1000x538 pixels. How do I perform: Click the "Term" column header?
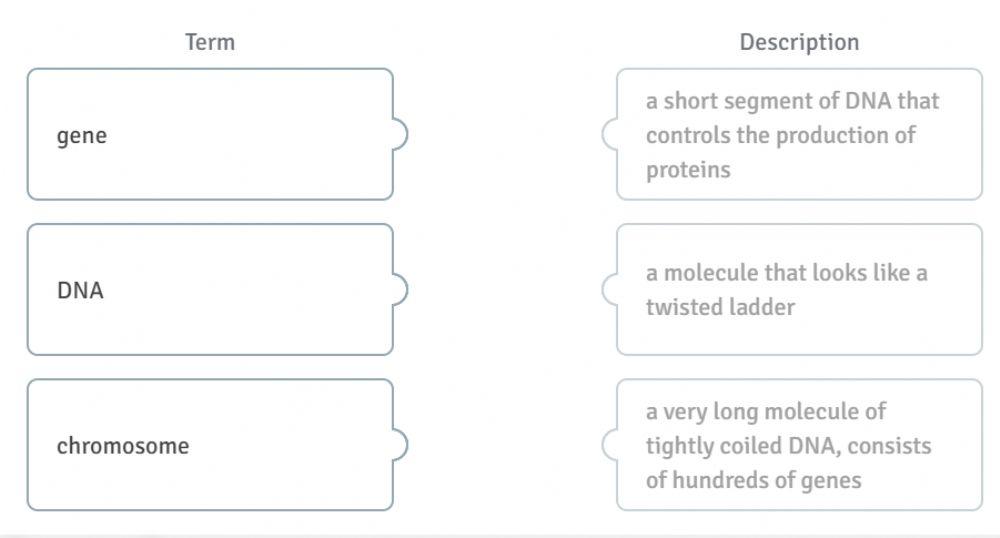point(210,42)
